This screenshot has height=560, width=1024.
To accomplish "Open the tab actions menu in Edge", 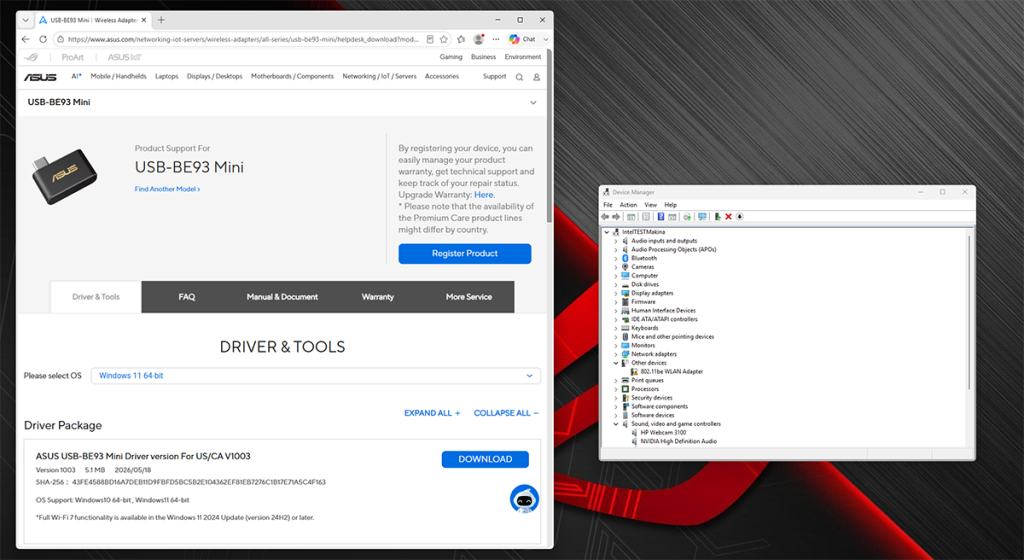I will pos(25,20).
